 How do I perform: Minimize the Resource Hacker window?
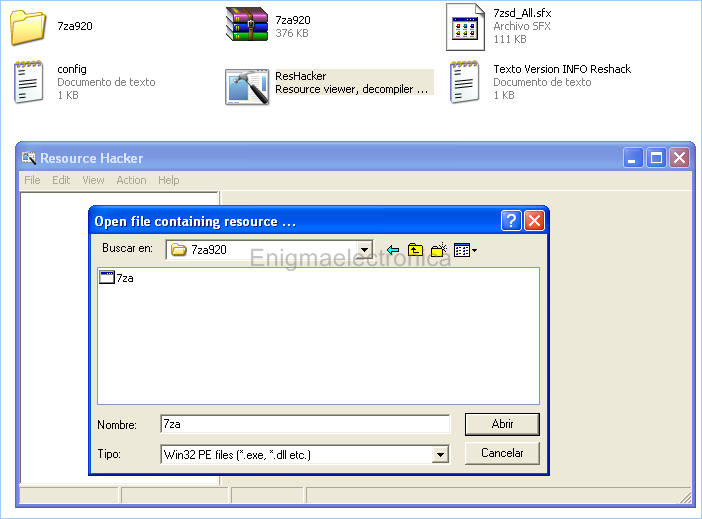pos(633,158)
